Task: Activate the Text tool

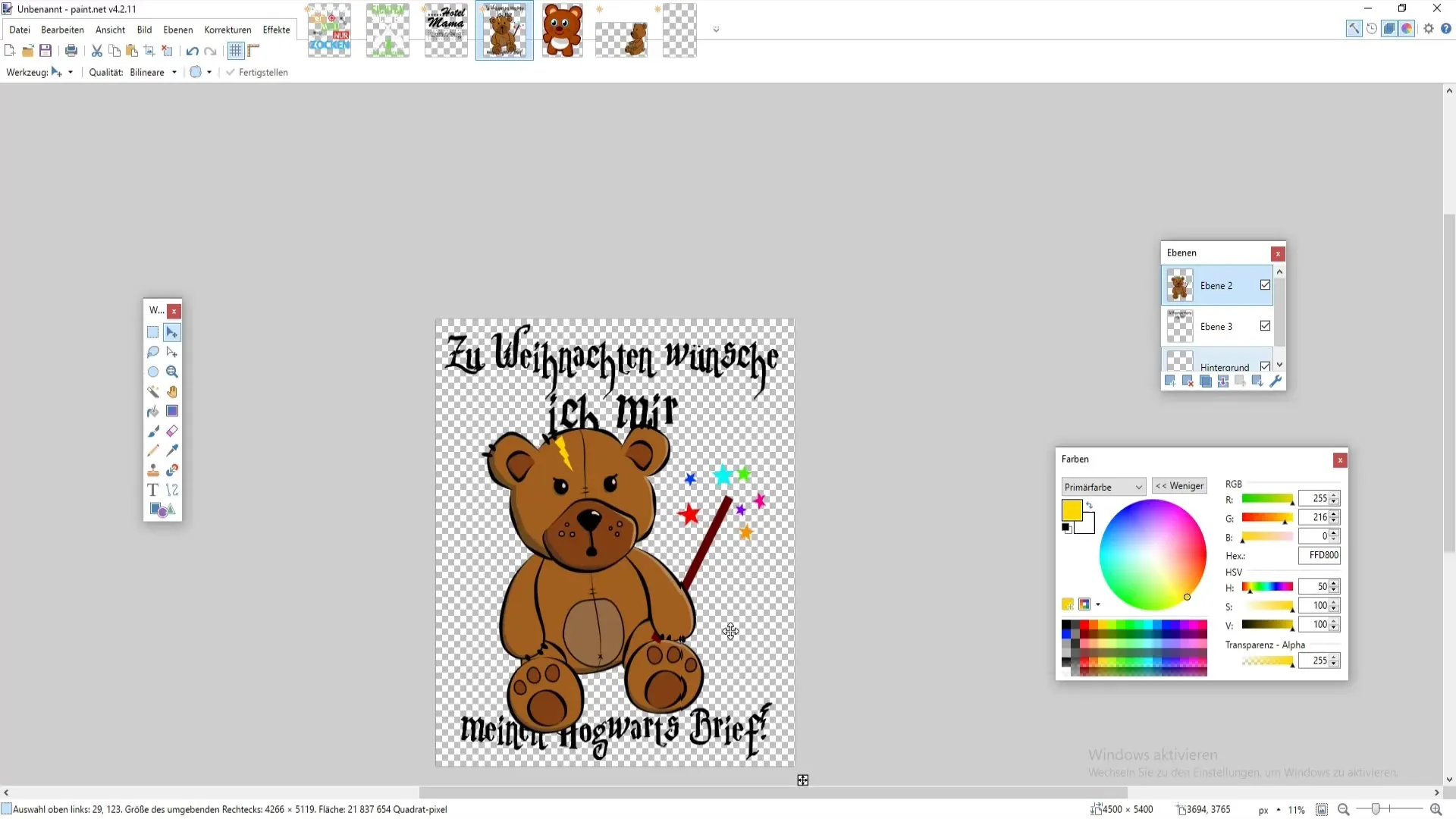Action: [x=152, y=490]
